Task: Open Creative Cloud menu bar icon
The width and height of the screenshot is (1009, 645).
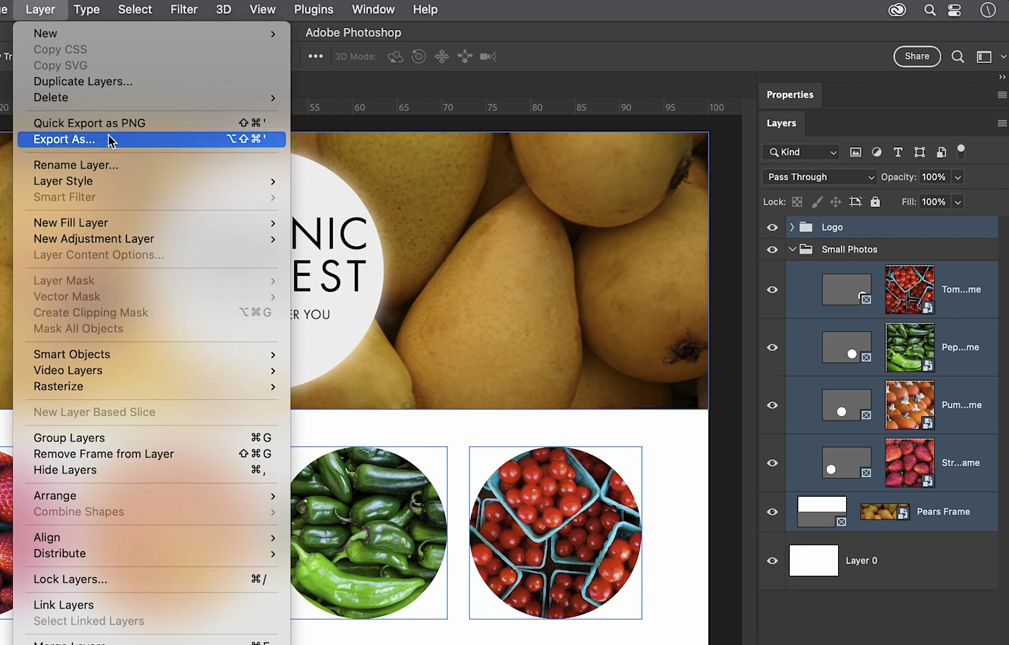Action: 897,10
